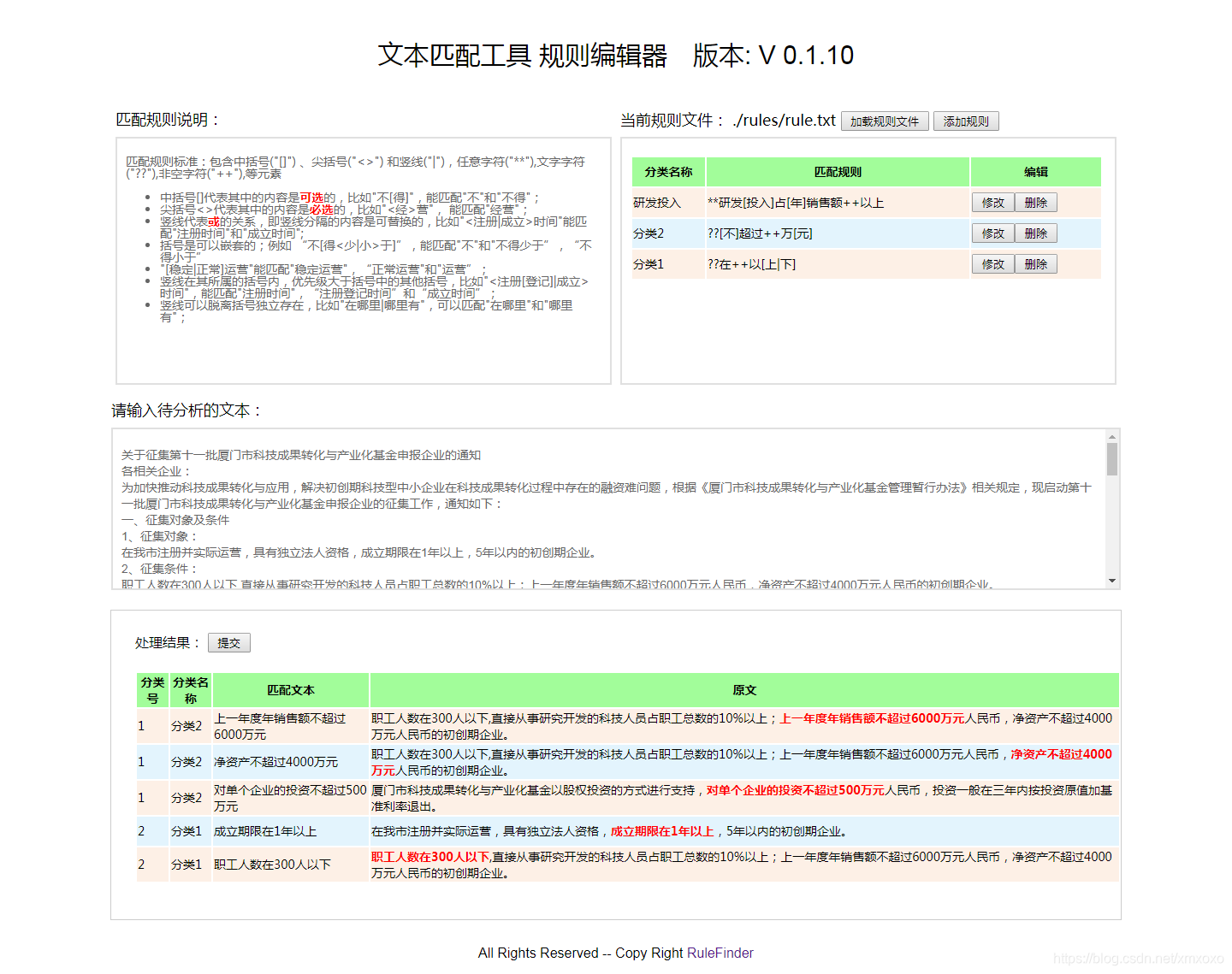The image size is (1232, 974).
Task: Click the 原文 header in results table
Action: 744,690
